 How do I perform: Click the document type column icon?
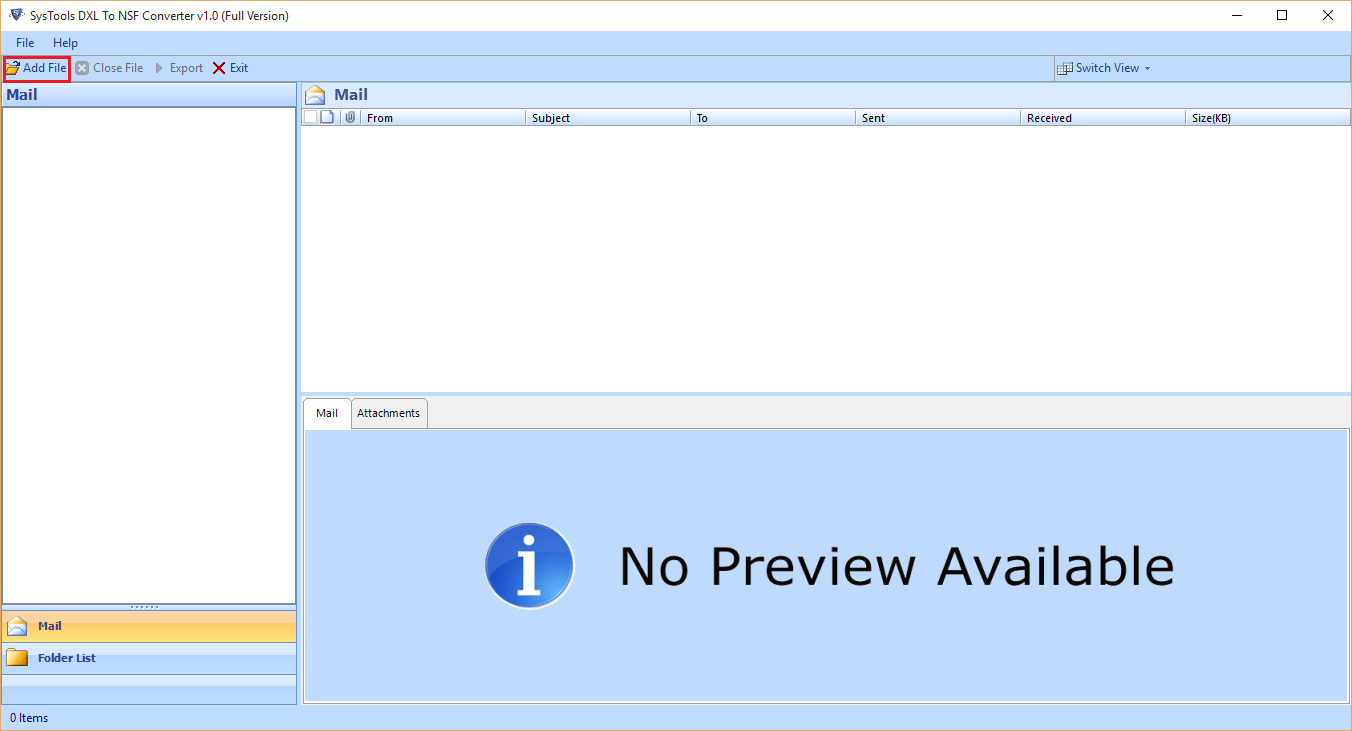(327, 117)
